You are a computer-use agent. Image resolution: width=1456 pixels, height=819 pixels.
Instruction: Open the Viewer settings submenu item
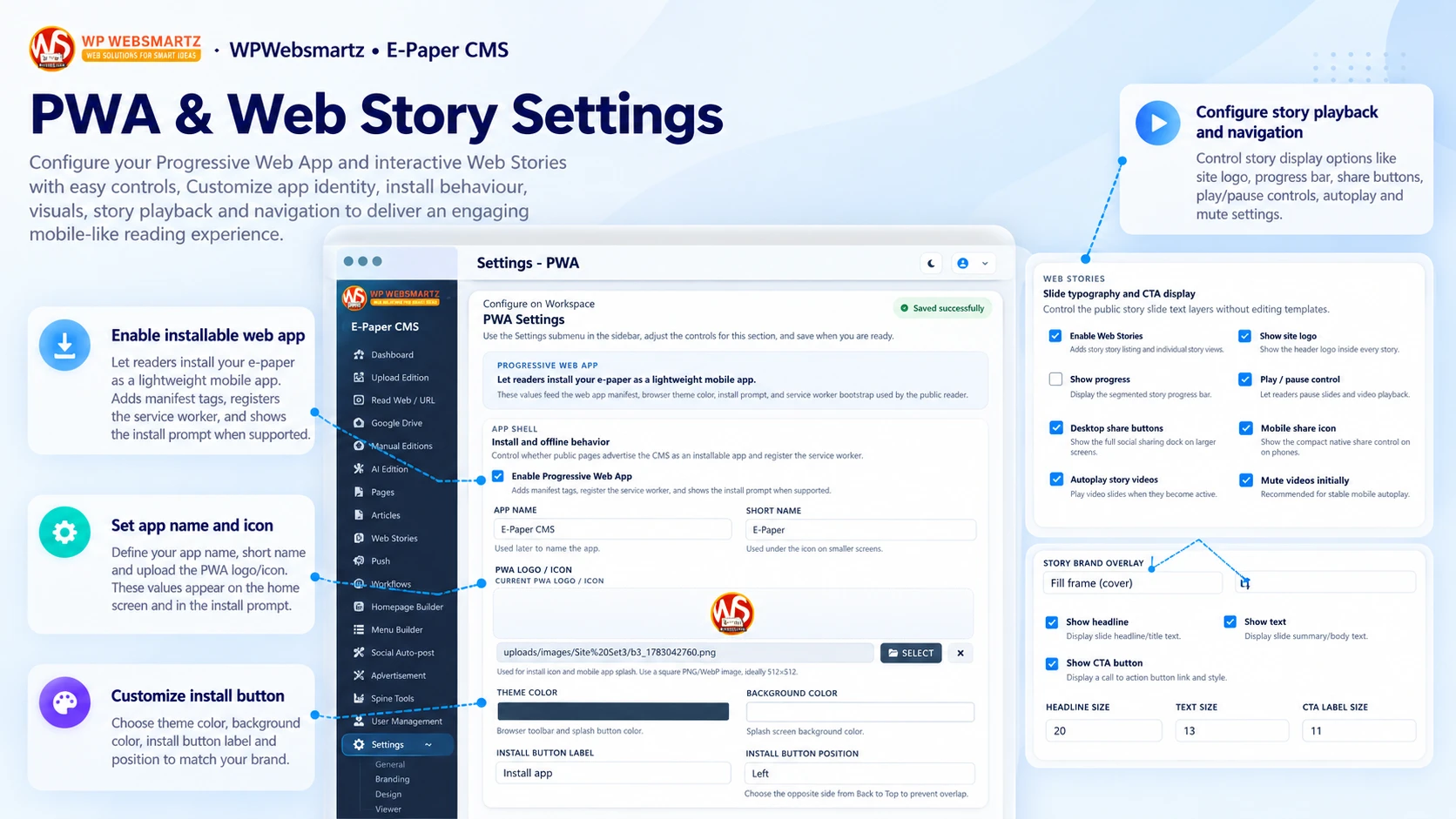click(388, 809)
